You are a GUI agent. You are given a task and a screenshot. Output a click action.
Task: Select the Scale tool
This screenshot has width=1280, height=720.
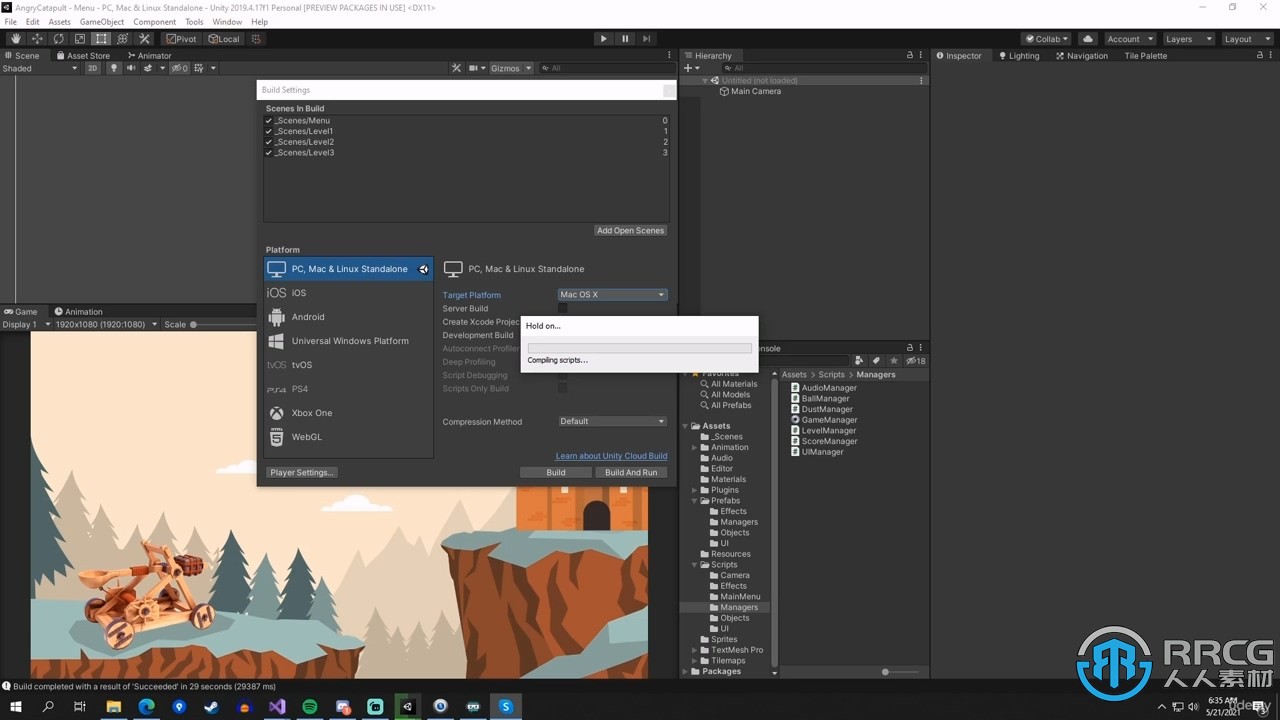[x=80, y=39]
